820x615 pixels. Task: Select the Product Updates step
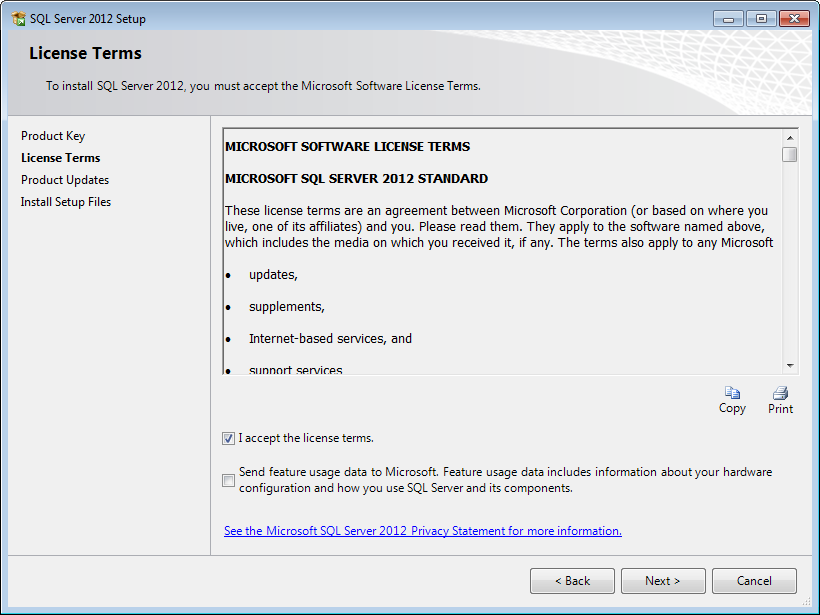point(65,180)
